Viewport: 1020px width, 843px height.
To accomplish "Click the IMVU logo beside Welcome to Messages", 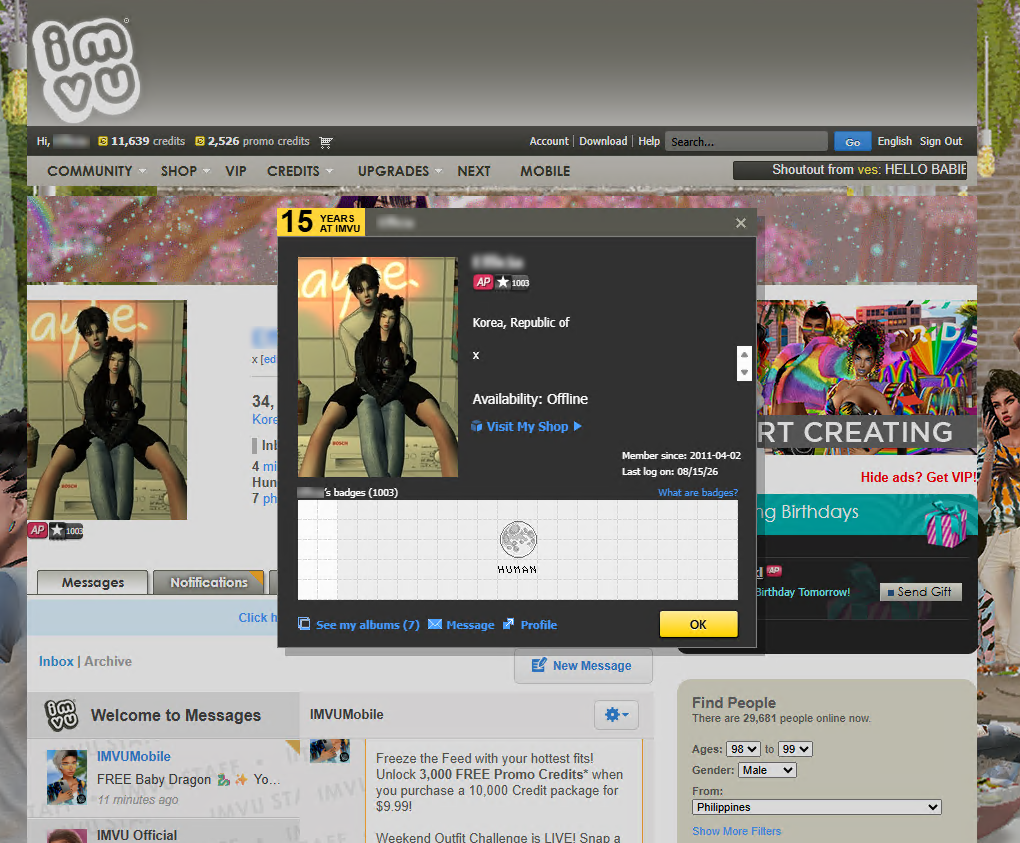I will pyautogui.click(x=61, y=715).
